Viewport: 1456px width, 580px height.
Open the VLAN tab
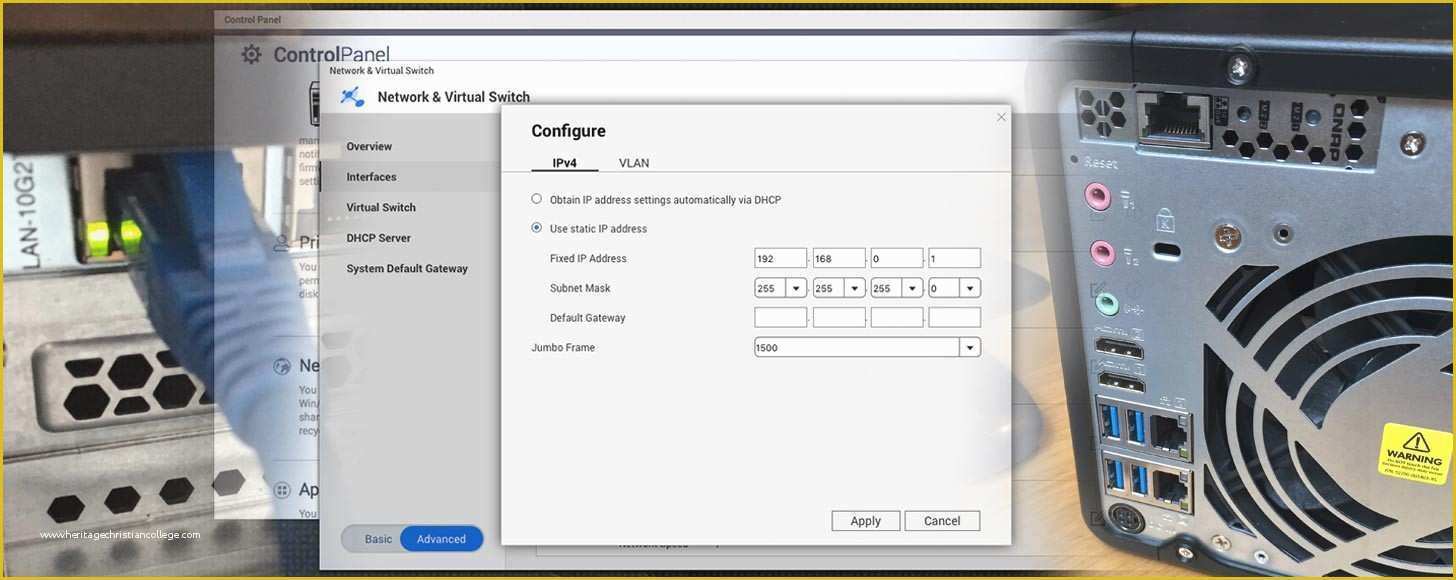[x=634, y=163]
